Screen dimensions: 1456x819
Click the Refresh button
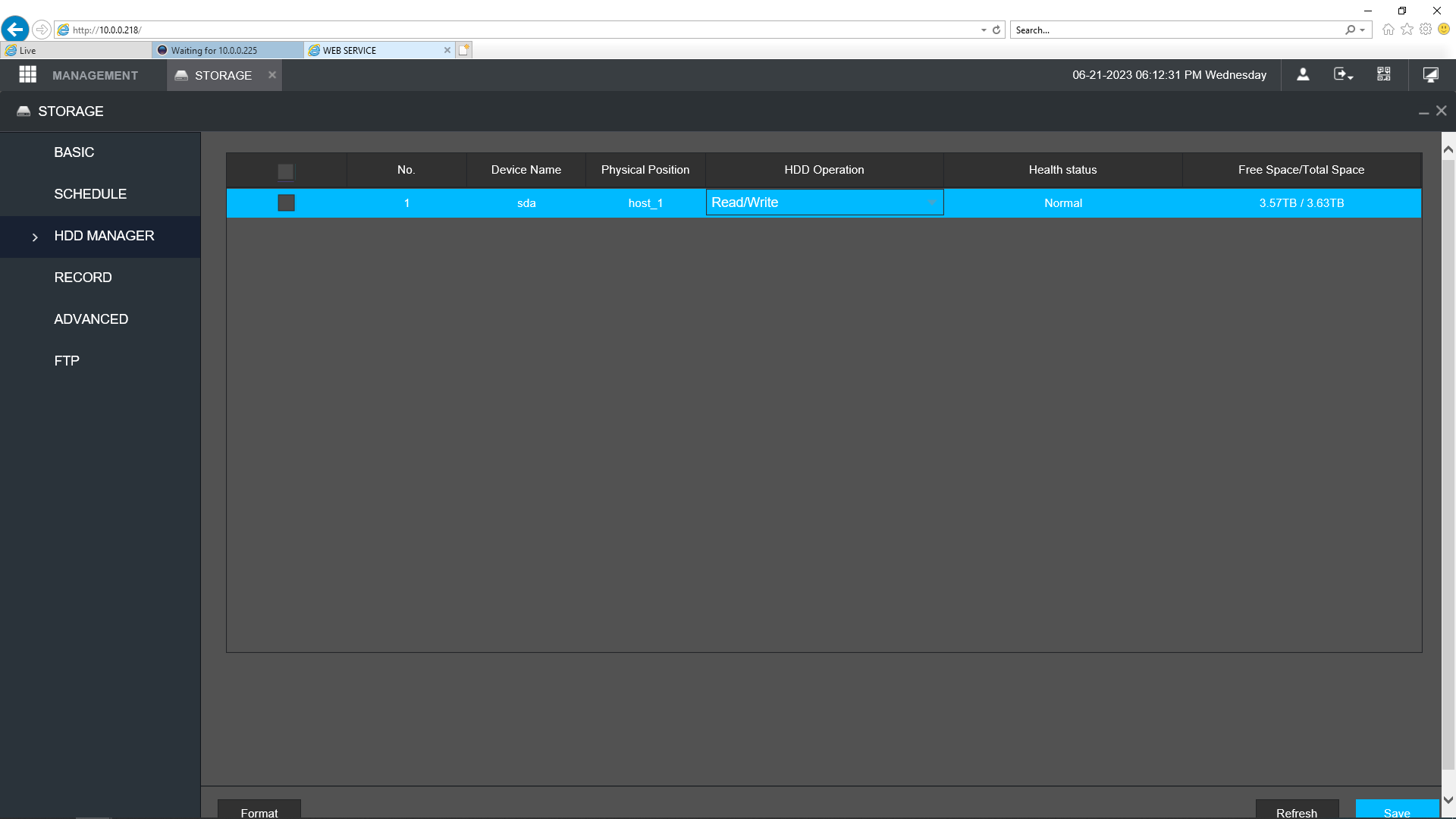pos(1297,810)
